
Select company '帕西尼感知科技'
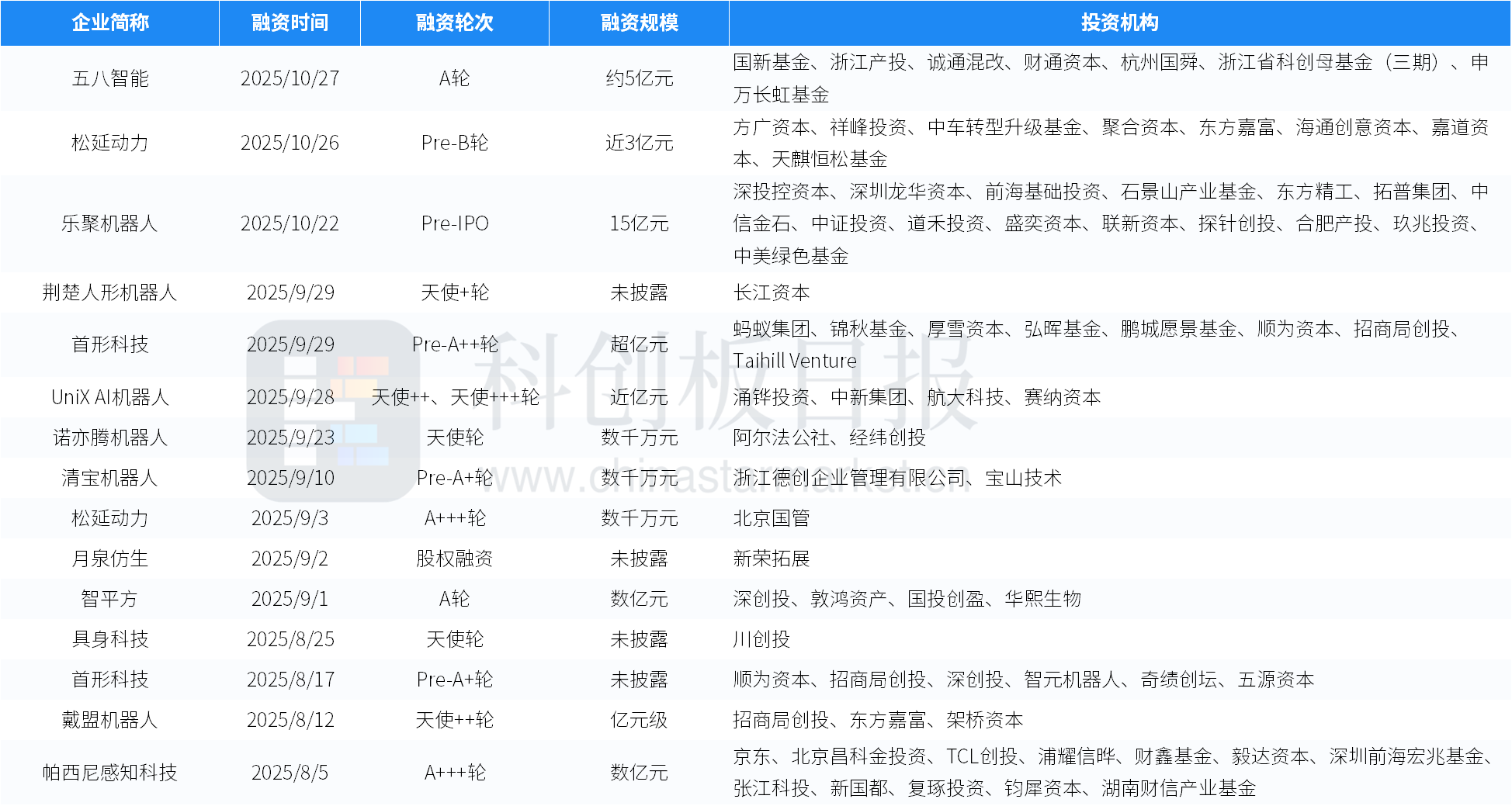[110, 773]
